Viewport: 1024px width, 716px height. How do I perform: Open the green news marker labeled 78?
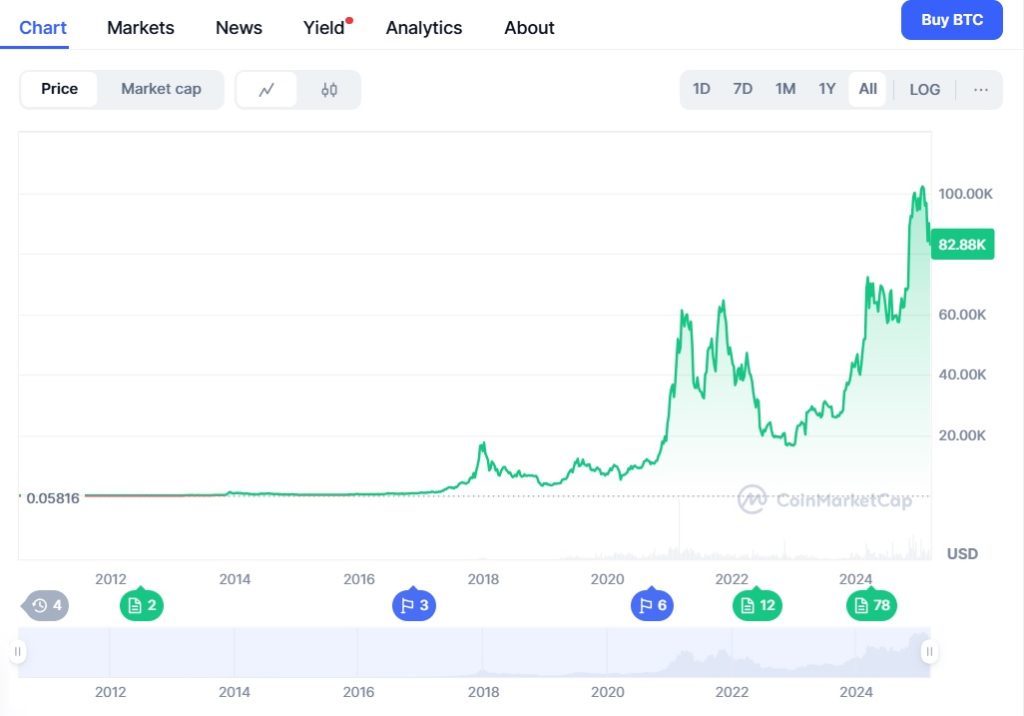coord(871,605)
